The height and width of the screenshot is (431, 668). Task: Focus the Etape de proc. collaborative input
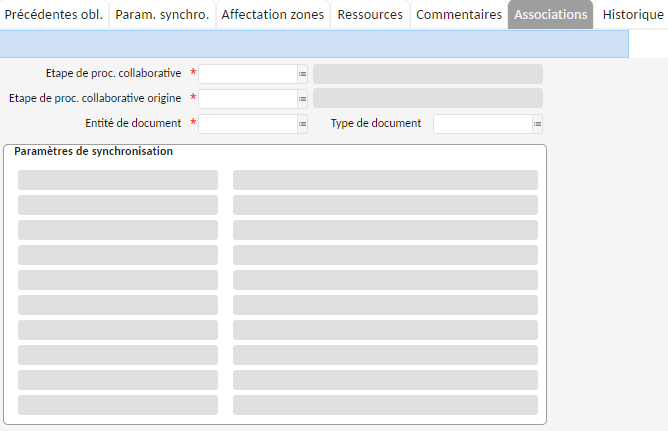pyautogui.click(x=247, y=74)
